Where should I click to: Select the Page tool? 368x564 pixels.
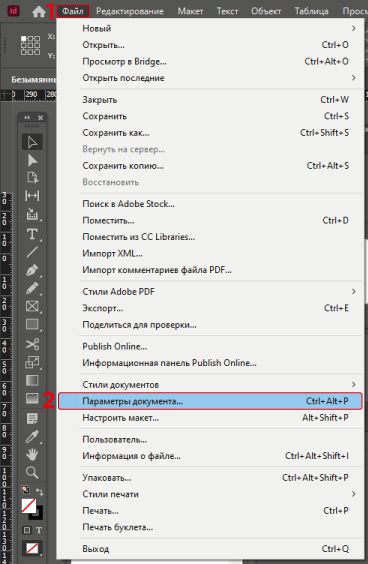point(32,177)
